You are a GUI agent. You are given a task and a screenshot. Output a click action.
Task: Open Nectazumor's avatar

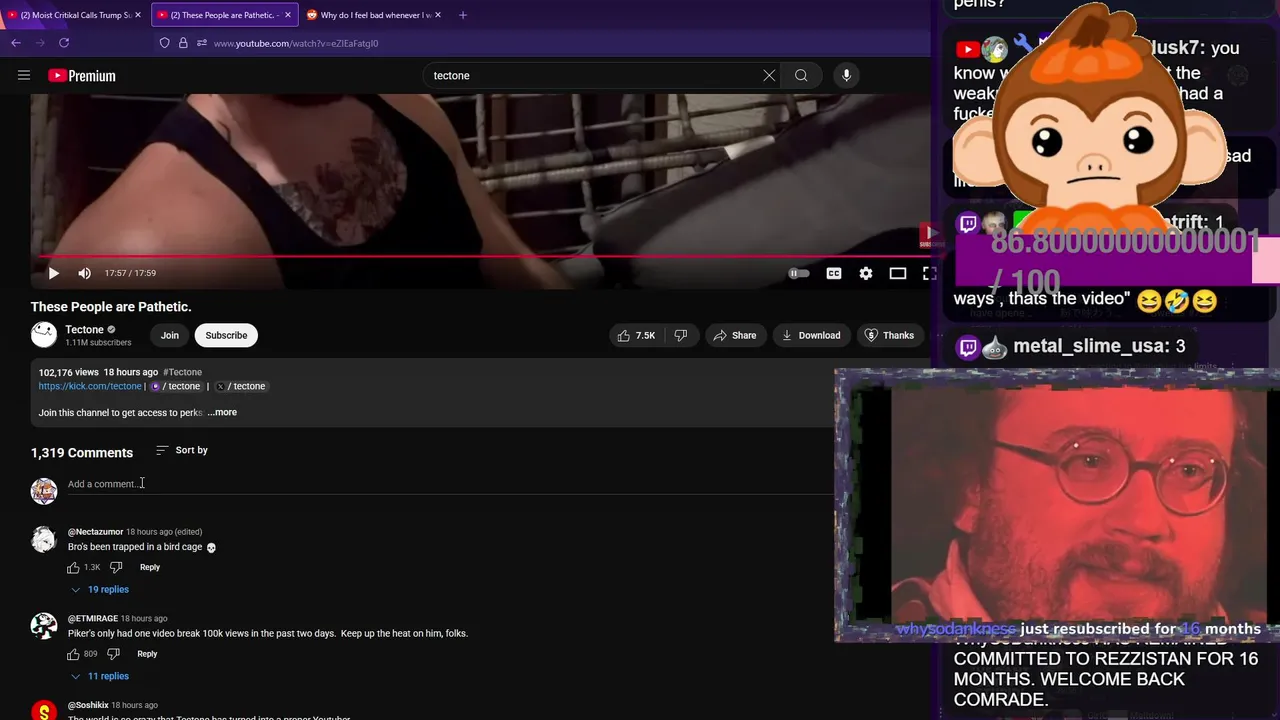44,539
